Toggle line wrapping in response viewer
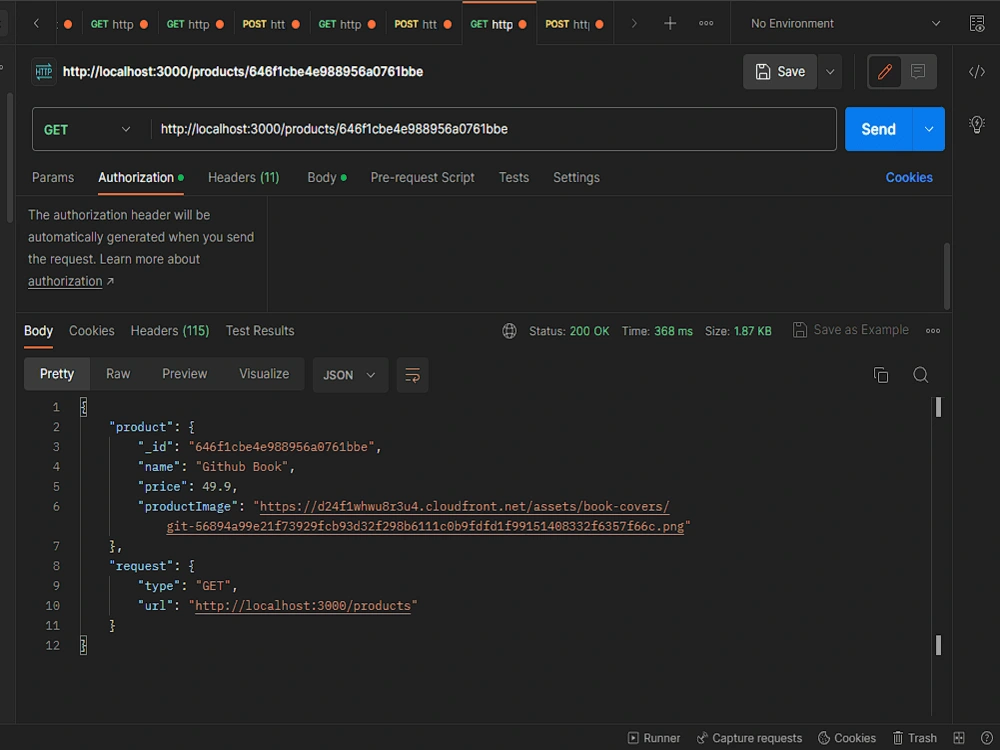The image size is (1000, 750). point(412,374)
